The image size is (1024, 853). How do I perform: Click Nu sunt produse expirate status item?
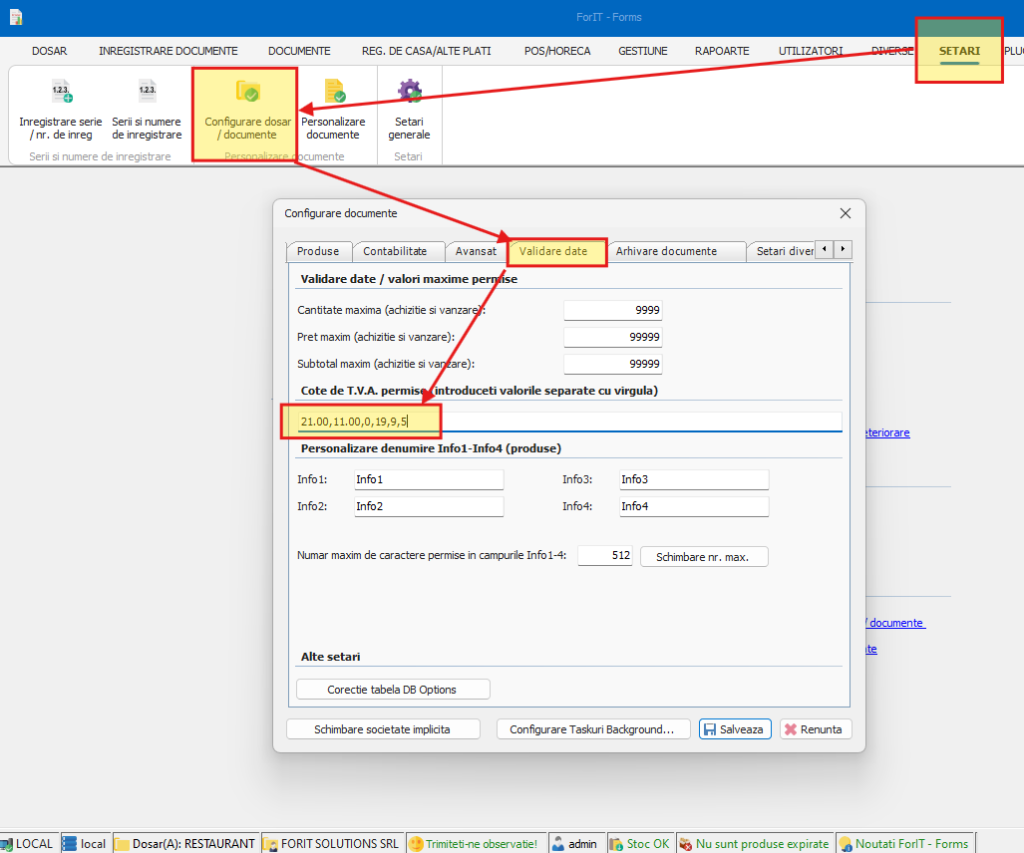(x=754, y=843)
